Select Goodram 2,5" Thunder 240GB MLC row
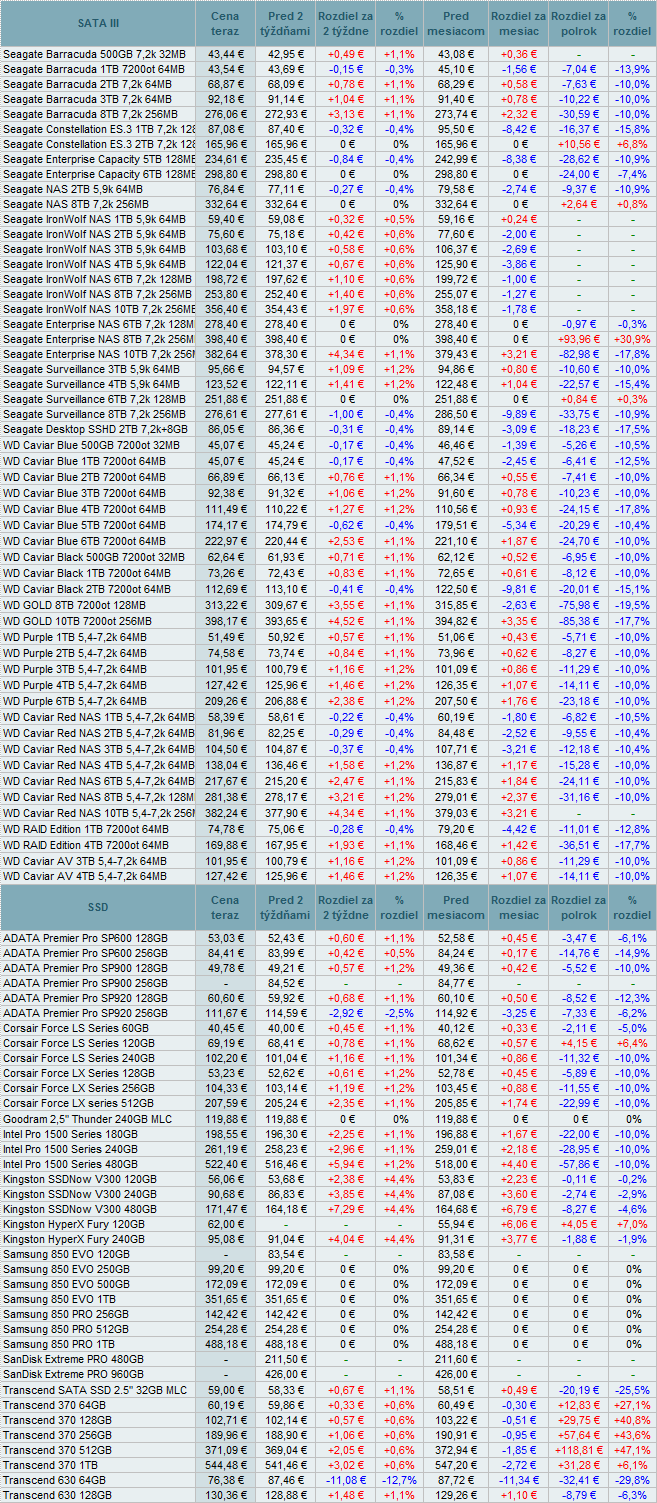This screenshot has height=1503, width=657. tap(328, 1119)
